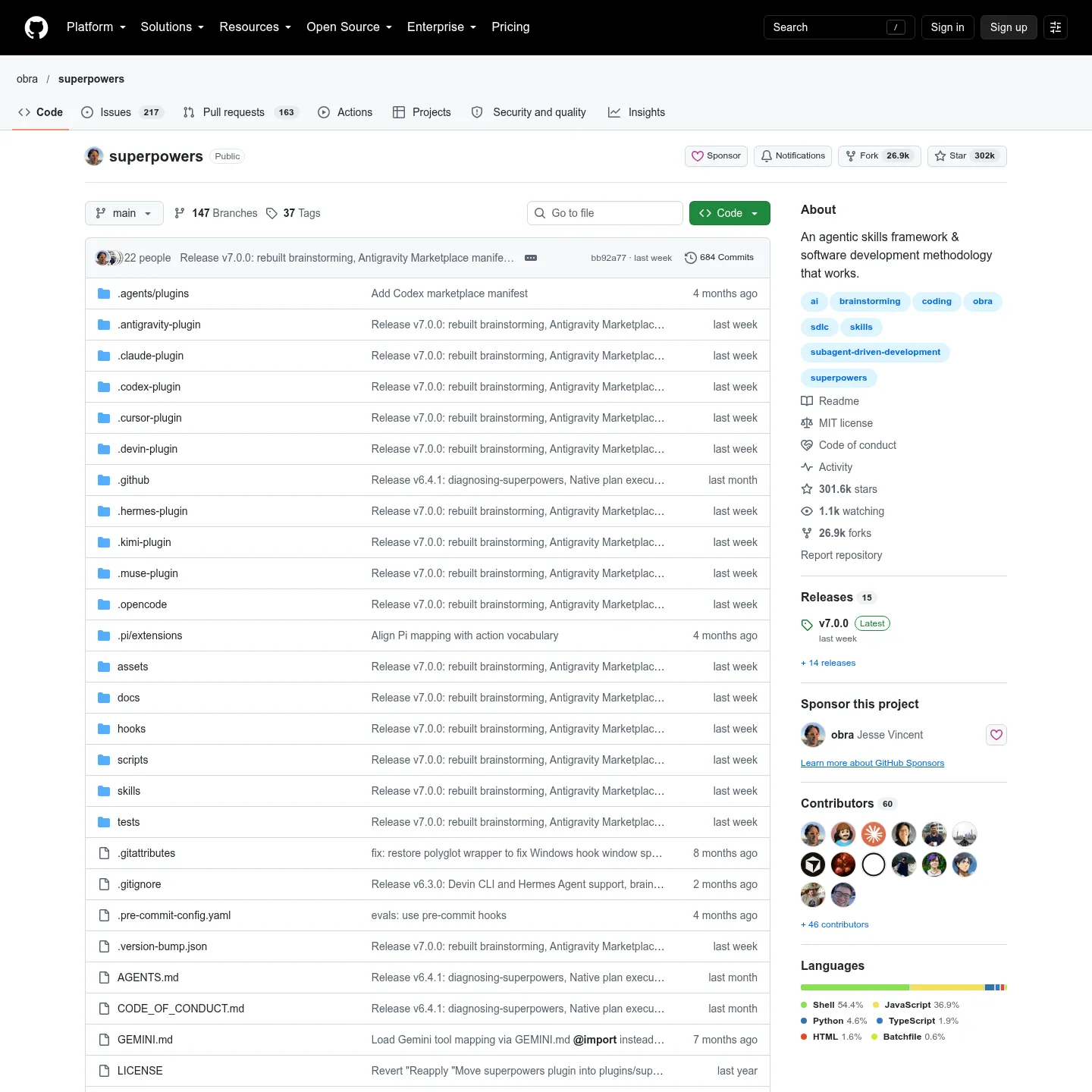This screenshot has width=1092, height=1092.
Task: Open the main branch selector dropdown
Action: point(124,213)
